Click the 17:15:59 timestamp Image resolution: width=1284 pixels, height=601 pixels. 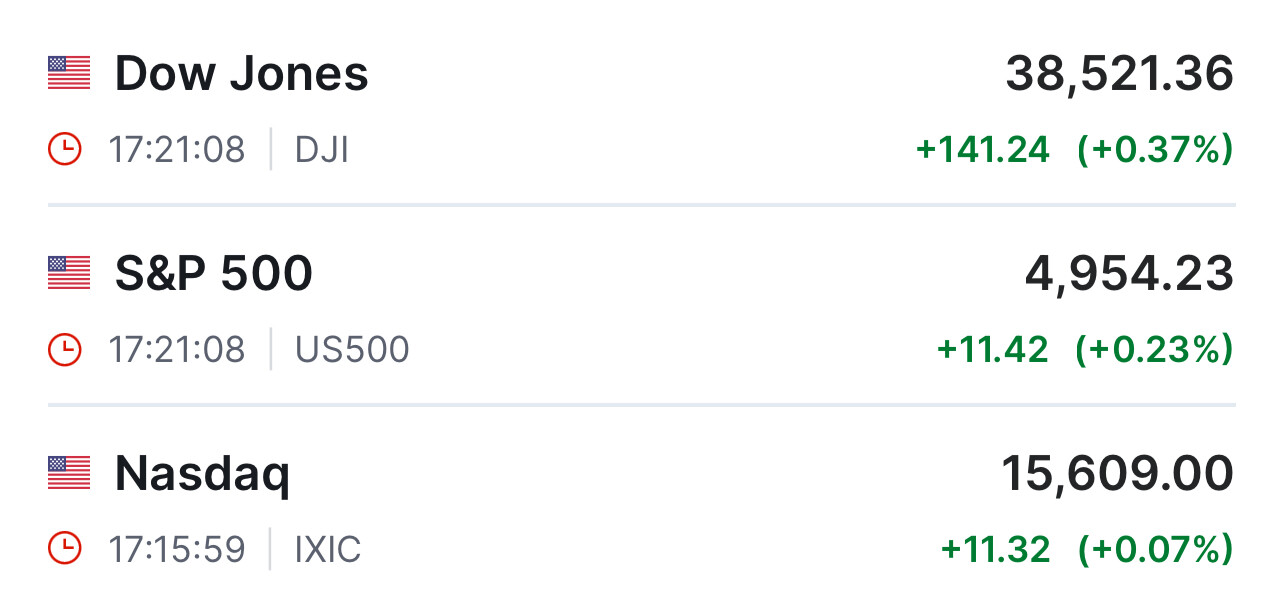coord(177,549)
